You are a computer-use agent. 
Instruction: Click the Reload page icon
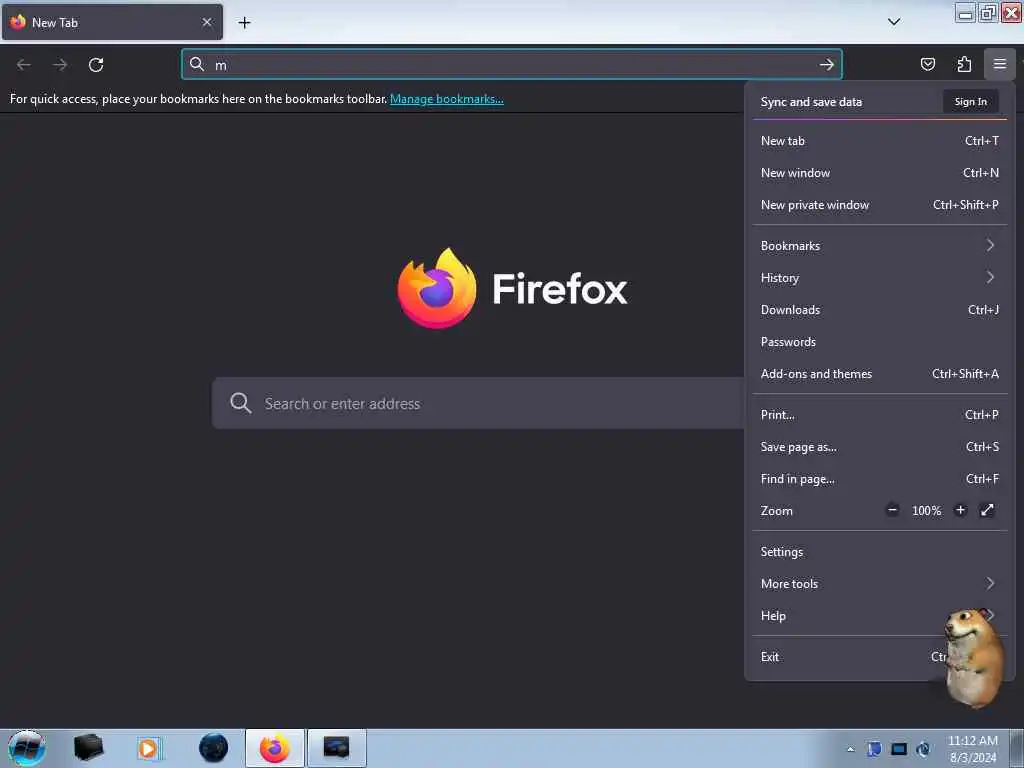click(96, 65)
